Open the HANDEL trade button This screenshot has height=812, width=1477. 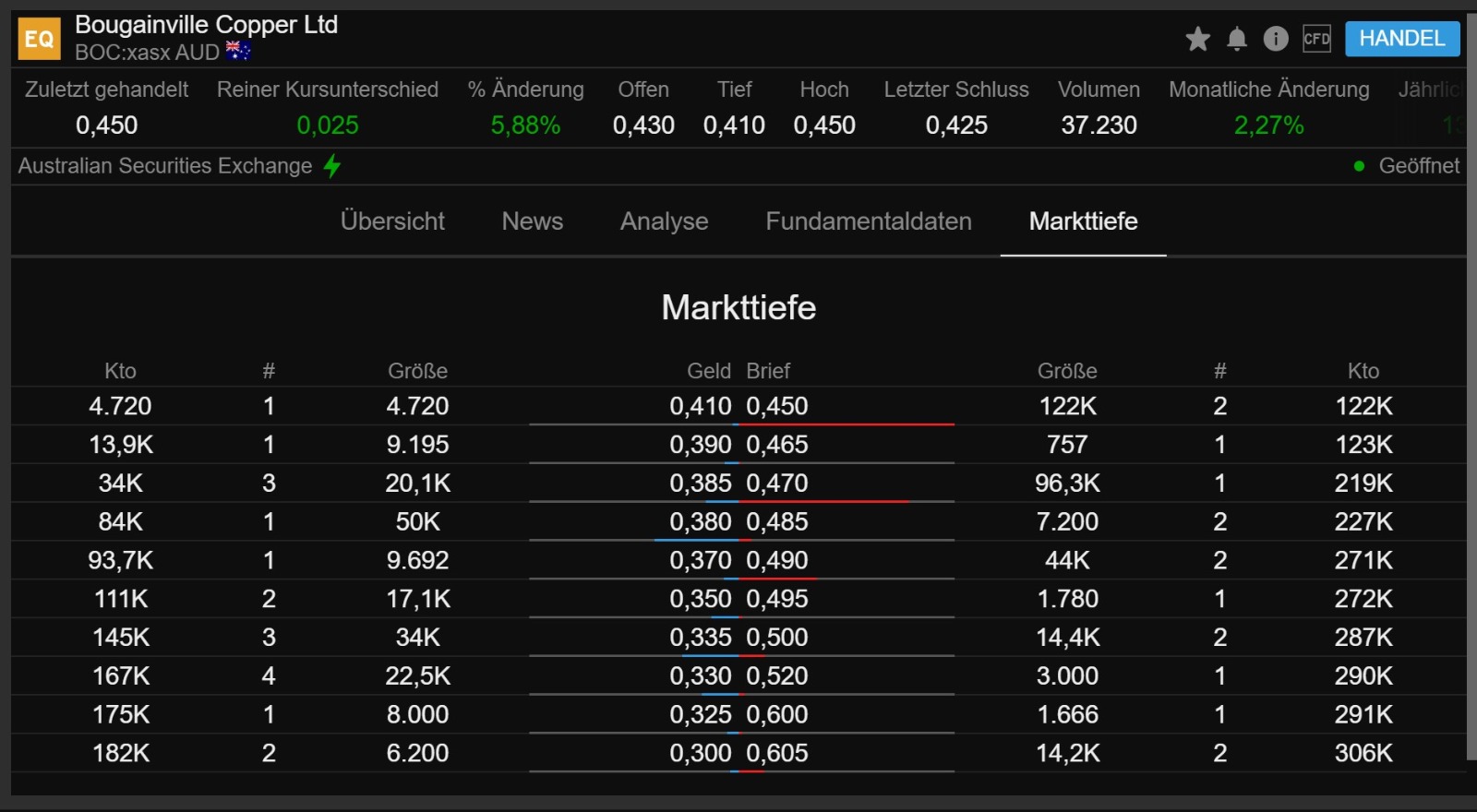(1402, 39)
